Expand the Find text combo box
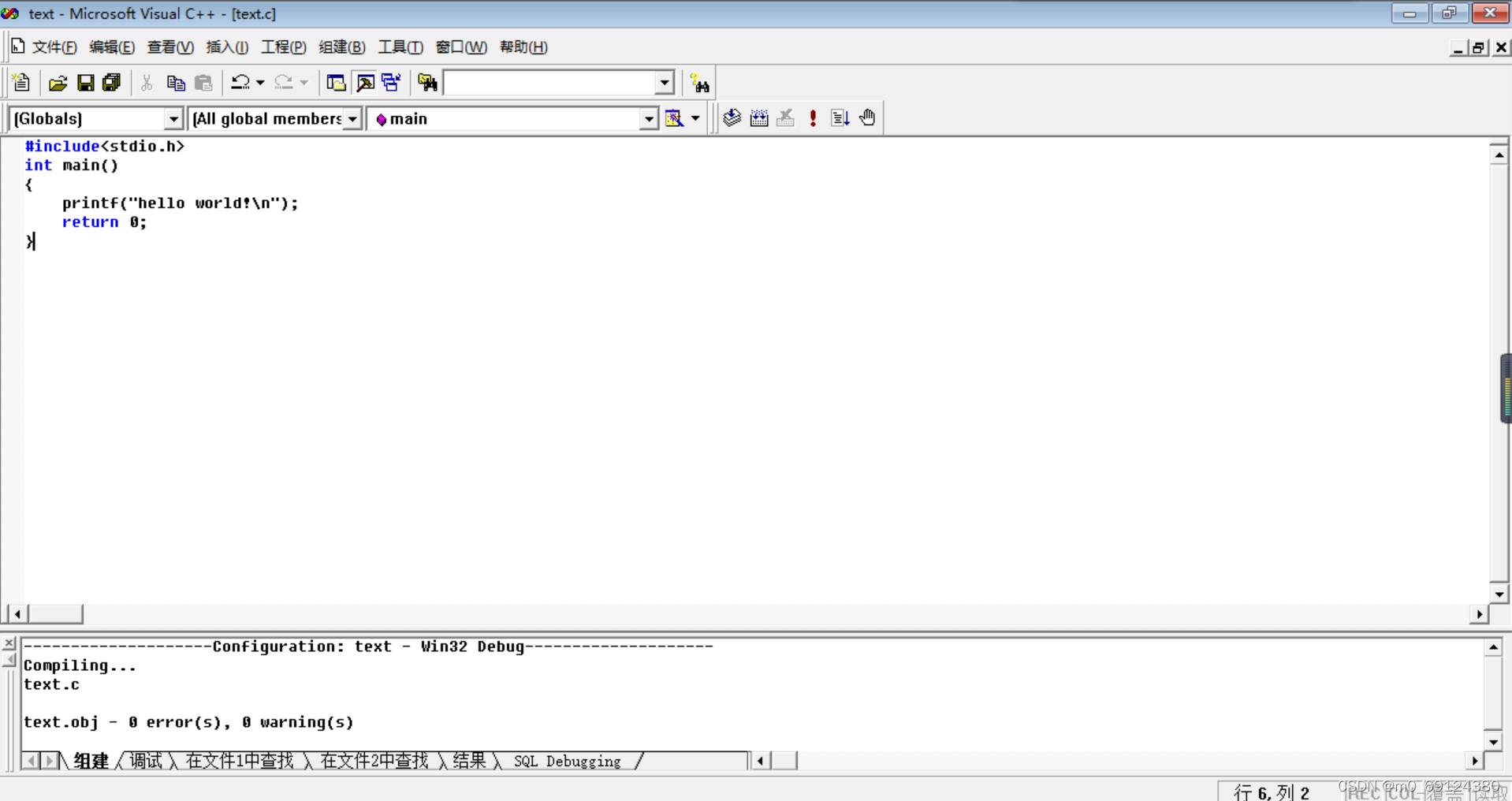Image resolution: width=1512 pixels, height=801 pixels. (x=665, y=83)
